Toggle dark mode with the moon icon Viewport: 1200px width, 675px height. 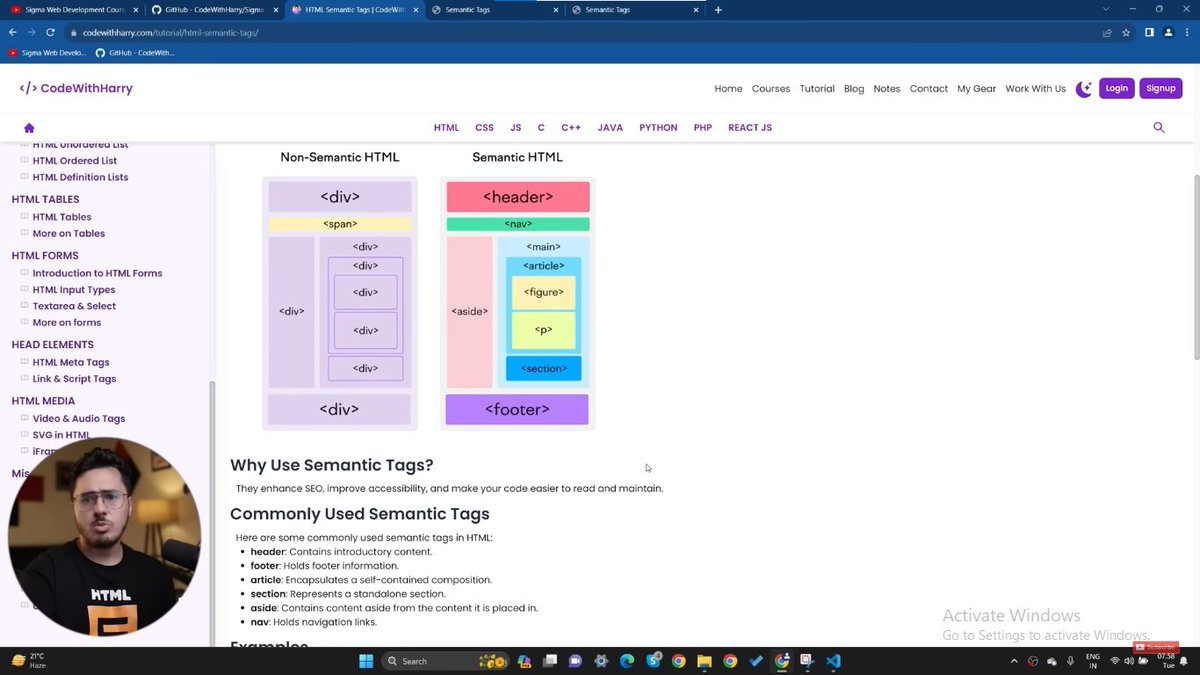[x=1084, y=88]
